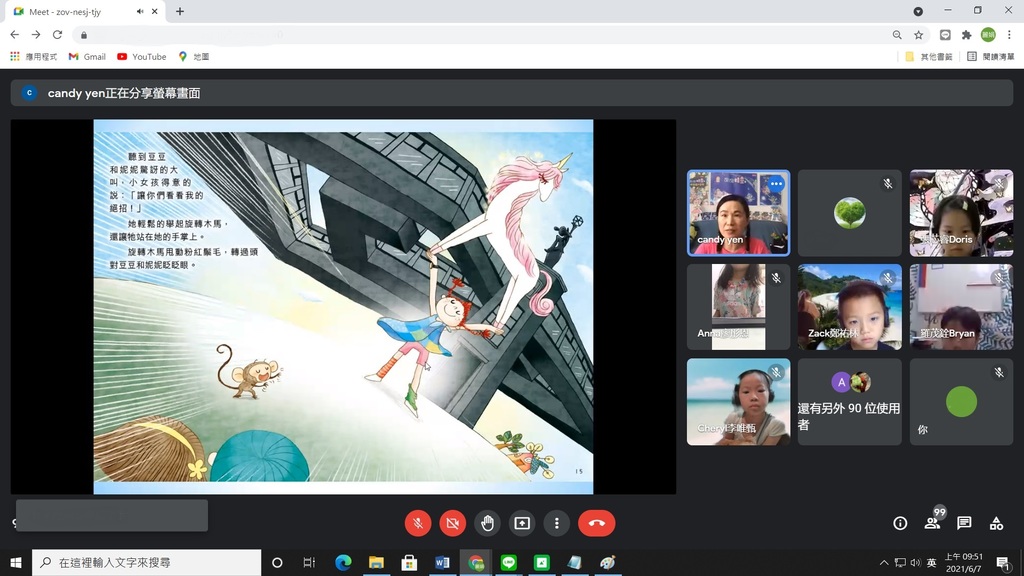Open the Gmail bookmark
1024x576 pixels.
(x=87, y=57)
